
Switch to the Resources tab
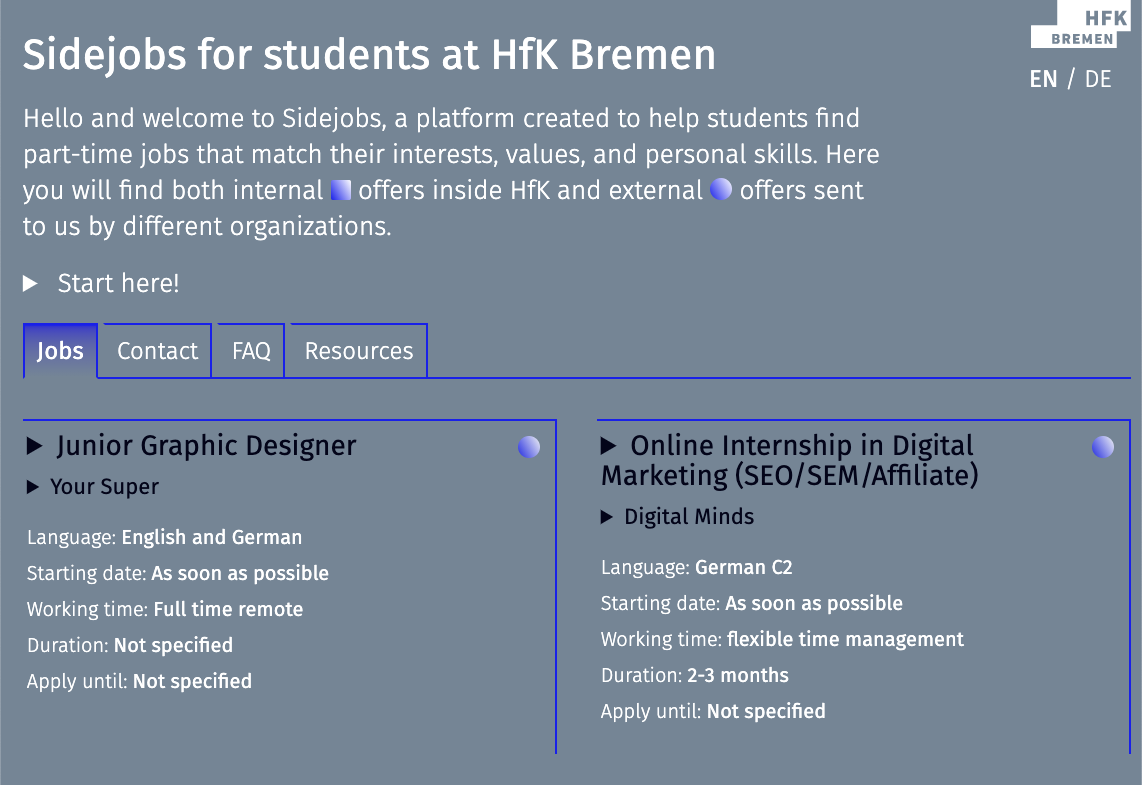[358, 351]
